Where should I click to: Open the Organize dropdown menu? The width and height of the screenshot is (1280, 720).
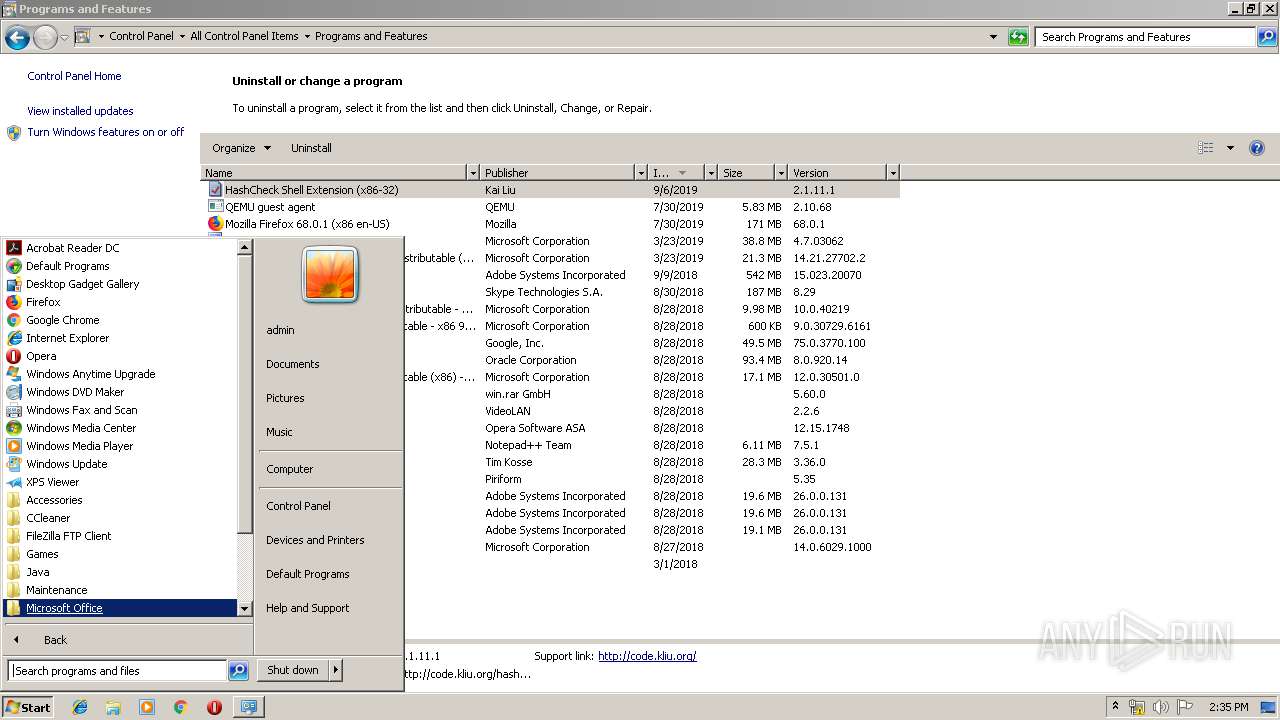241,148
